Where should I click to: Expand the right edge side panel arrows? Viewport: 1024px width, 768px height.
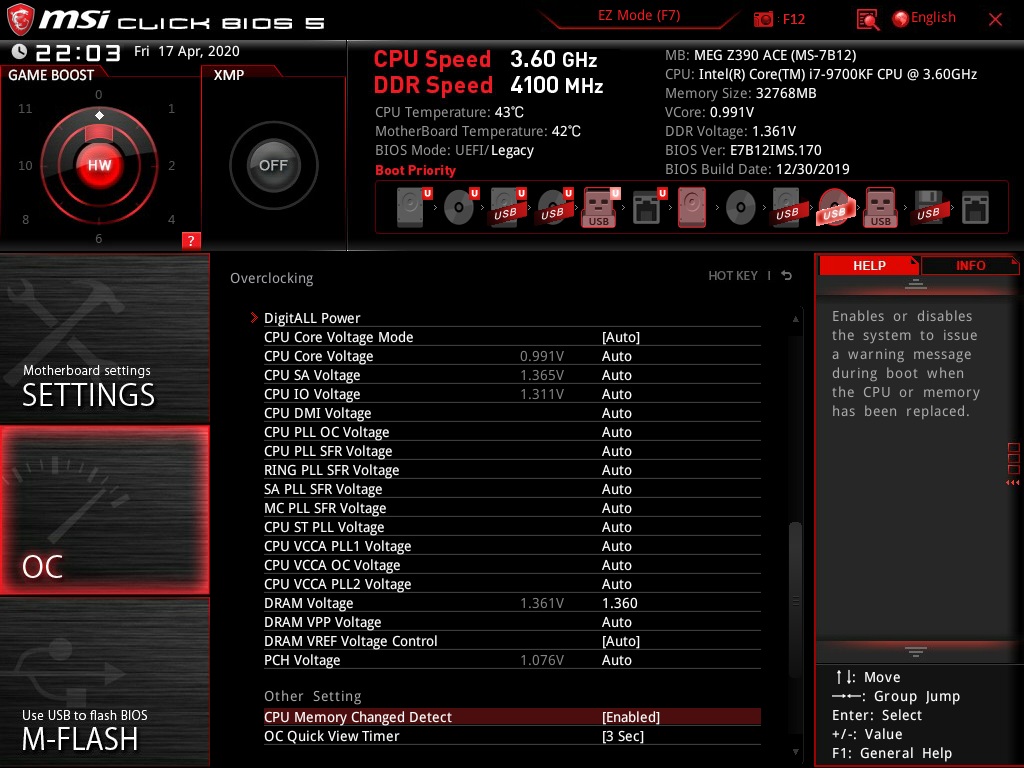coord(1013,482)
